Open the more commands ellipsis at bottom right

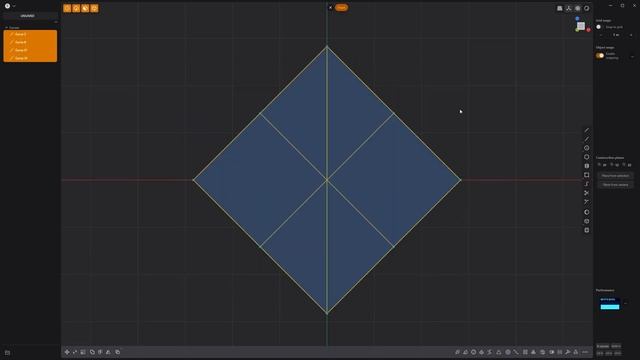click(585, 352)
